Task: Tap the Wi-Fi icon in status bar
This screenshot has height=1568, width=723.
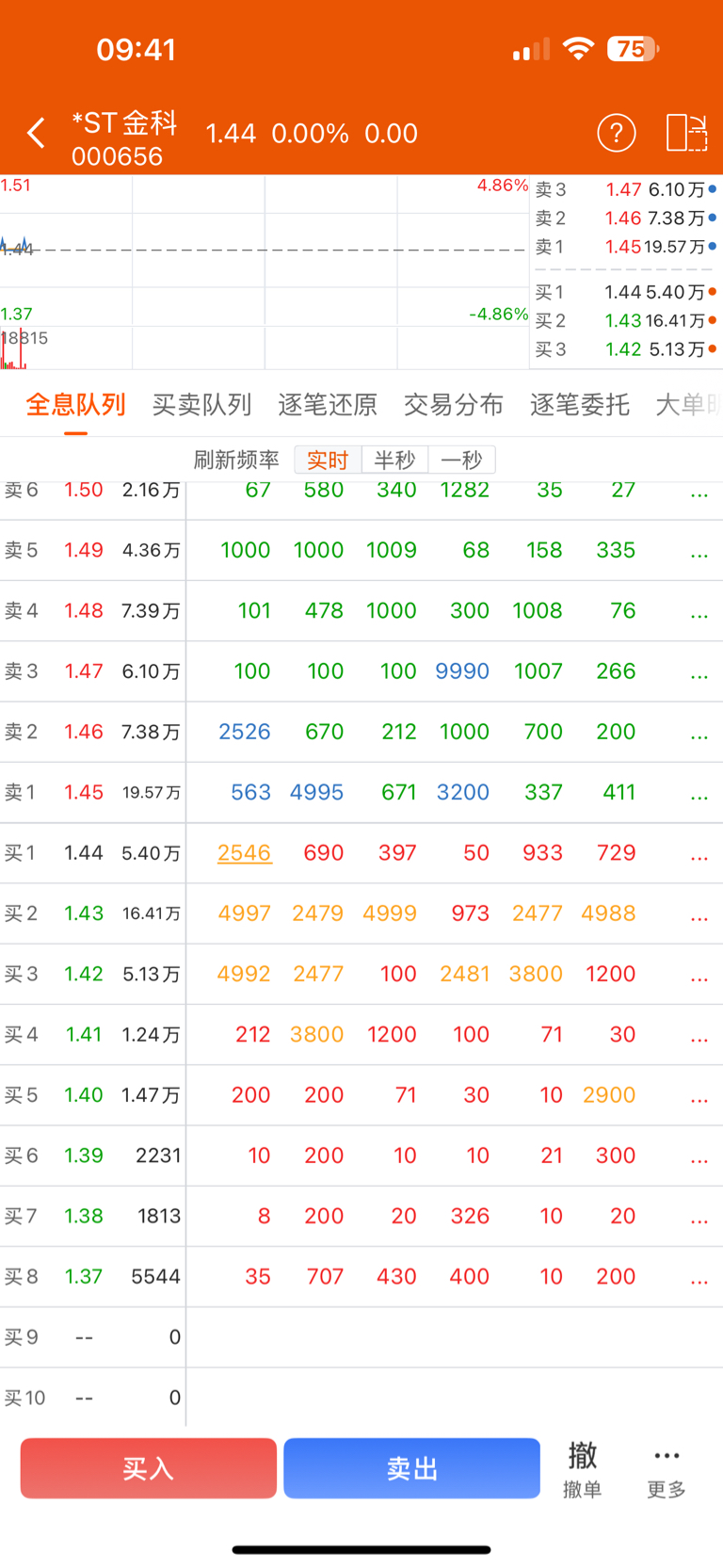Action: (x=578, y=49)
